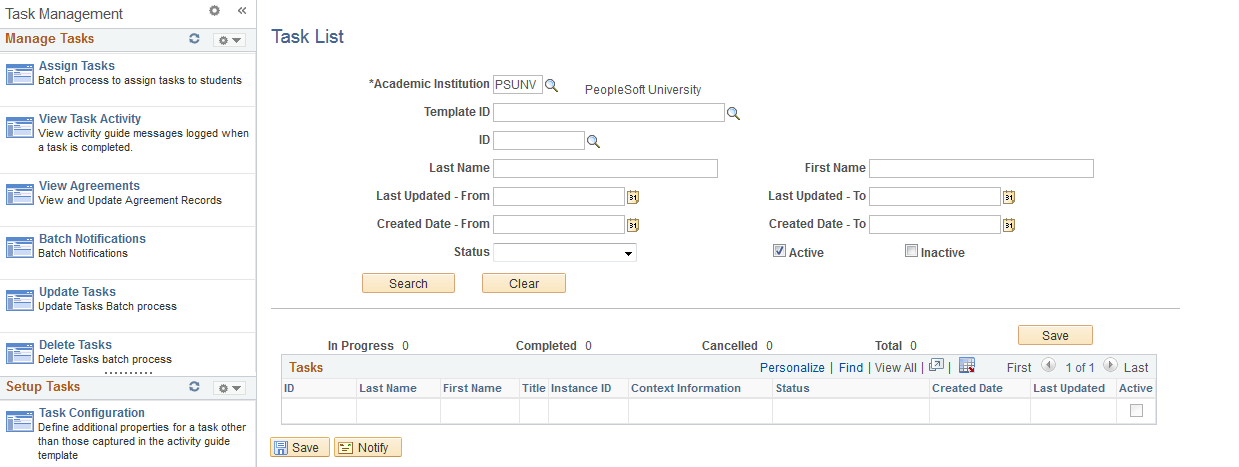Enable the Inactive checkbox
The image size is (1239, 467).
tap(911, 252)
